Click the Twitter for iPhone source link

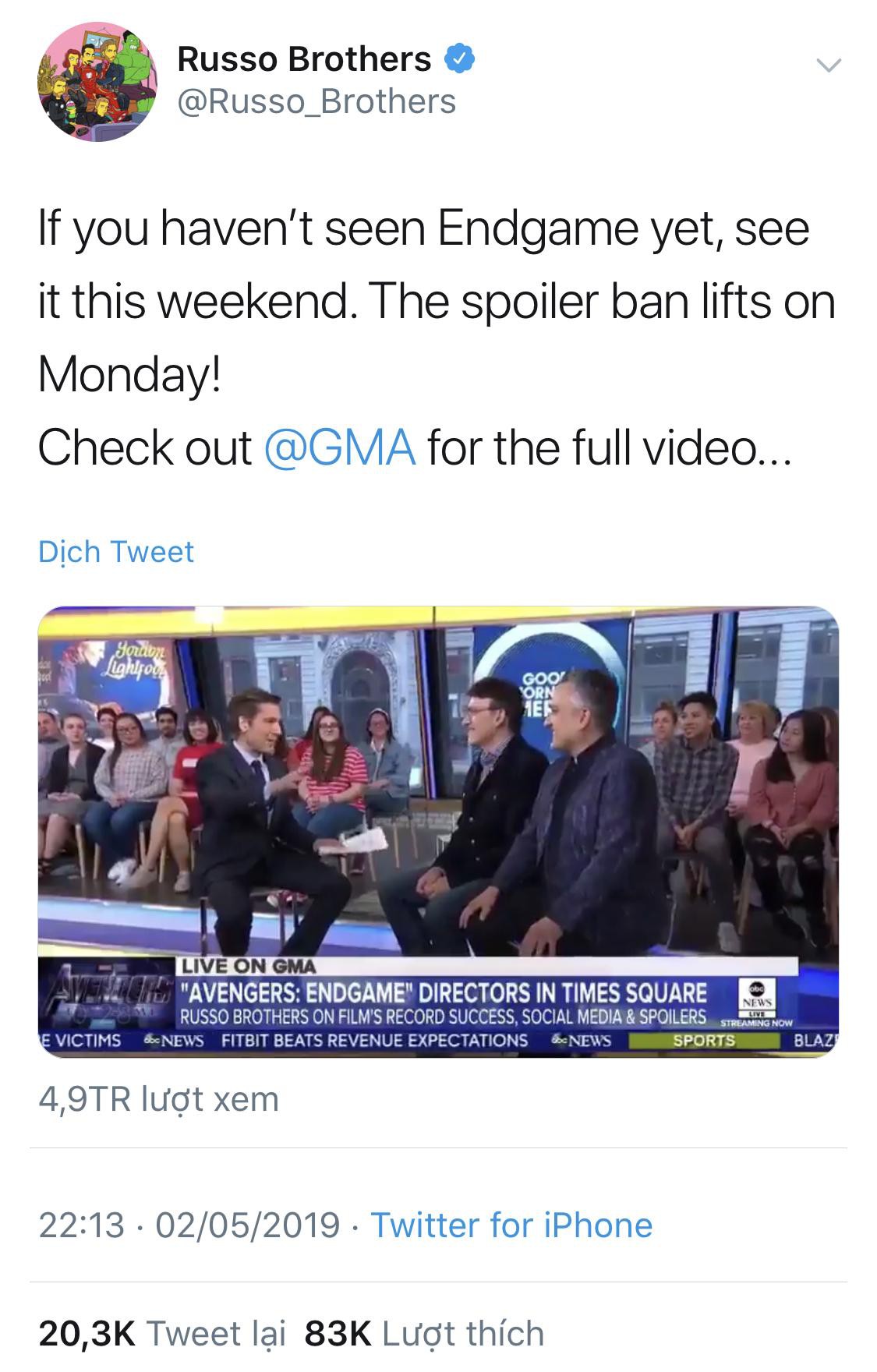511,1225
